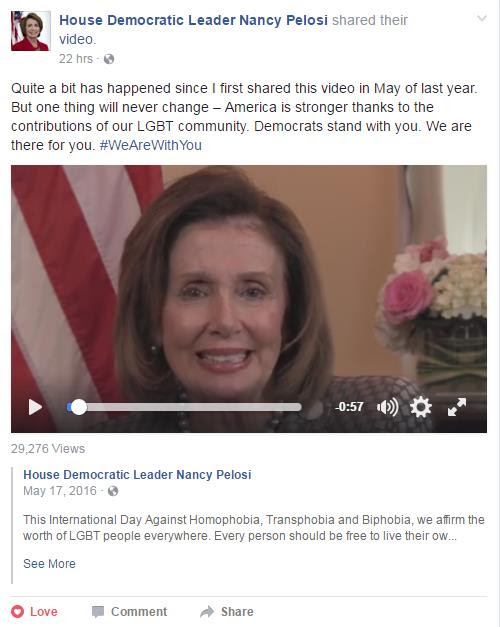The height and width of the screenshot is (627, 500).
Task: Play the video with the play button
Action: [35, 407]
